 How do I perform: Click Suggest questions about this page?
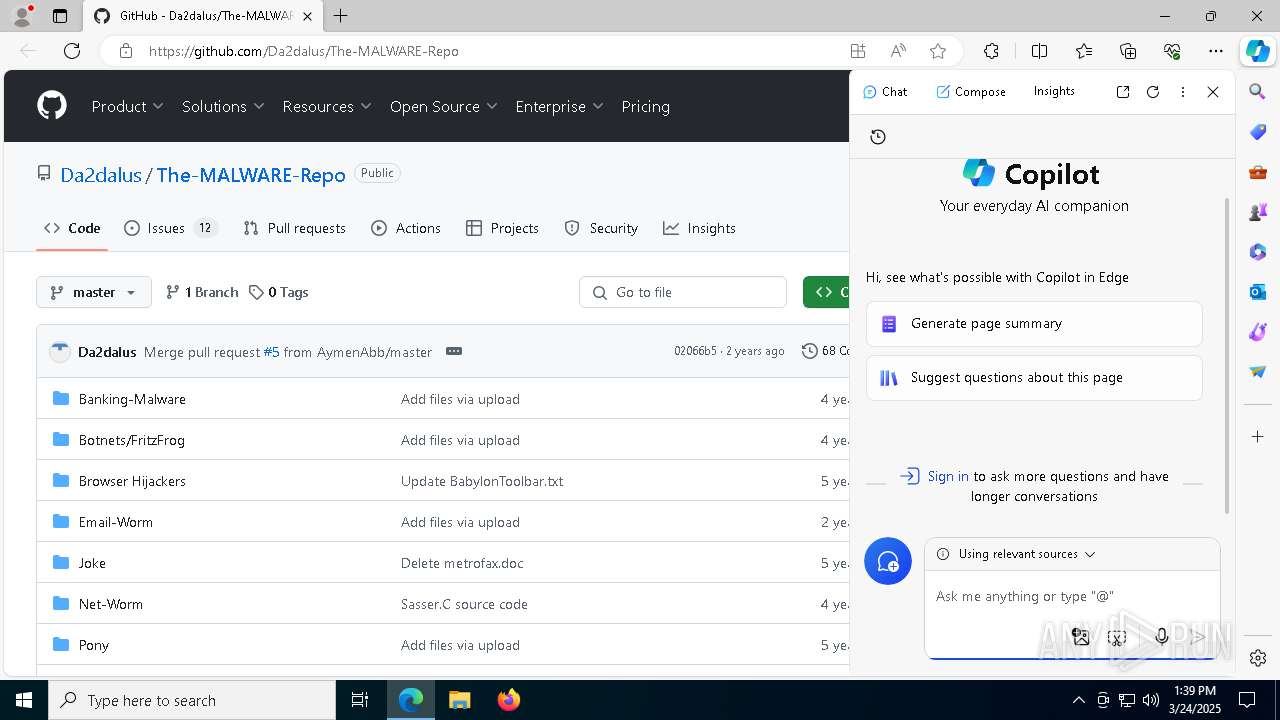coord(1034,378)
